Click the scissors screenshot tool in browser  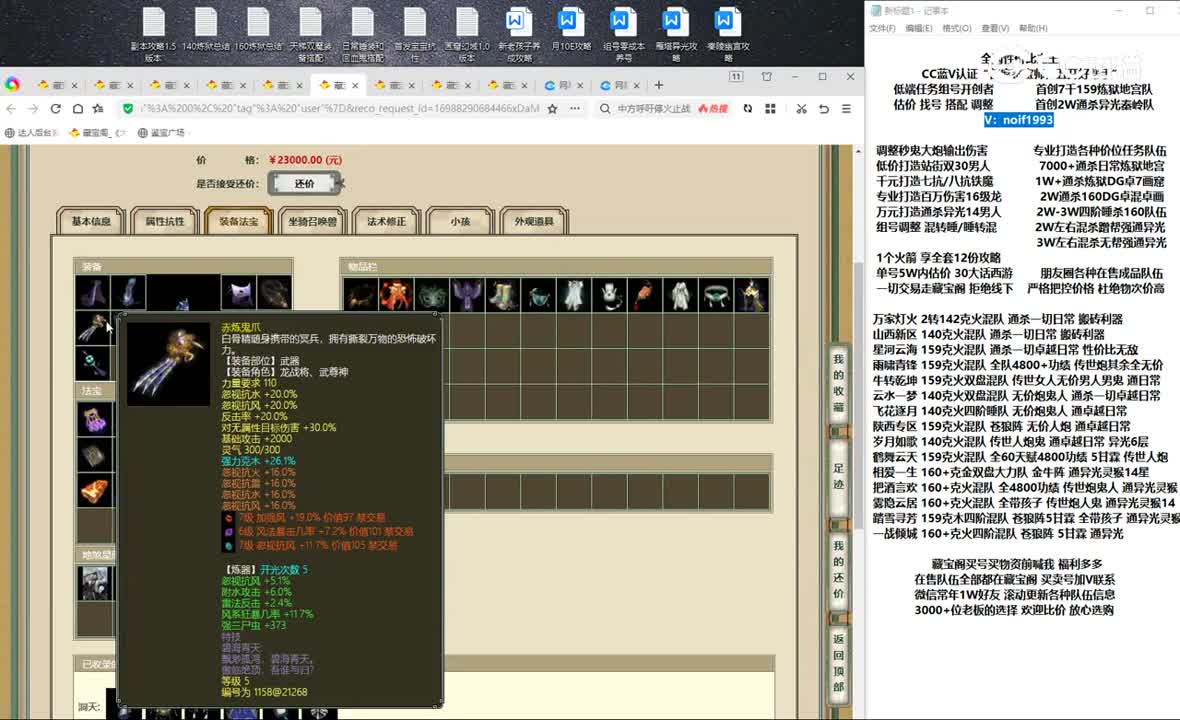pos(801,108)
